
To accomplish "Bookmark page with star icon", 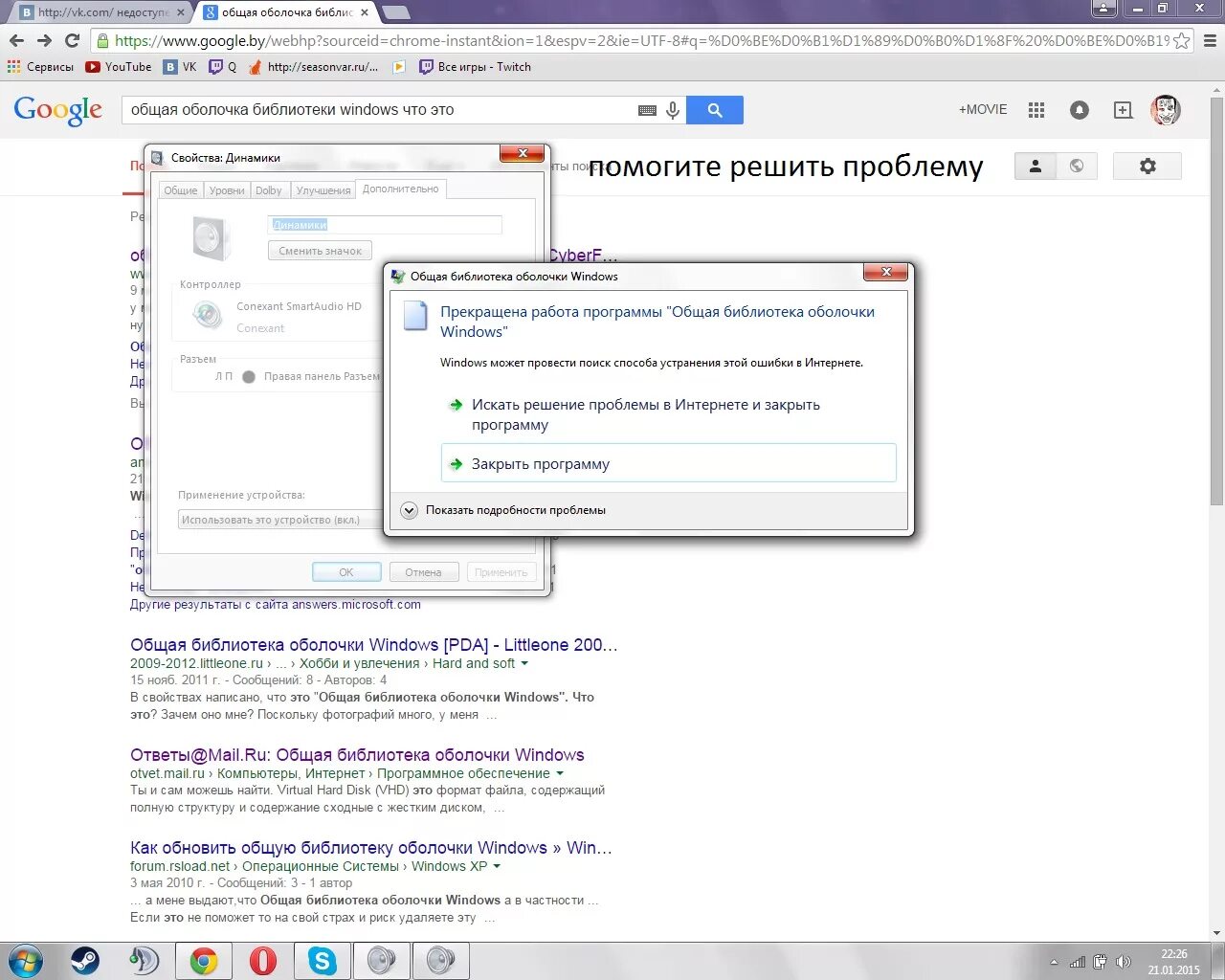I will point(1182,40).
